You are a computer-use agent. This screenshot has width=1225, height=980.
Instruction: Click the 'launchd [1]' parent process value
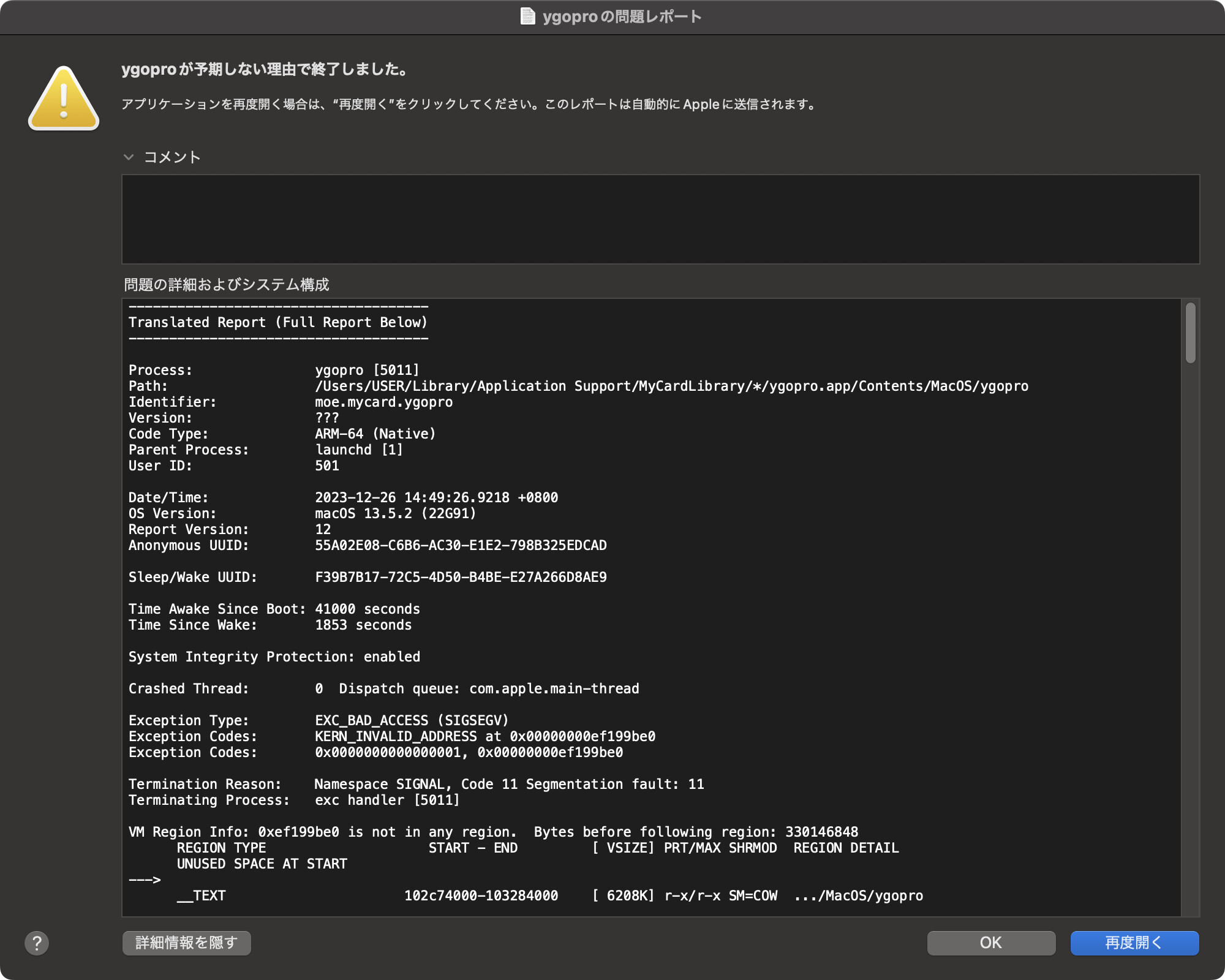click(359, 450)
